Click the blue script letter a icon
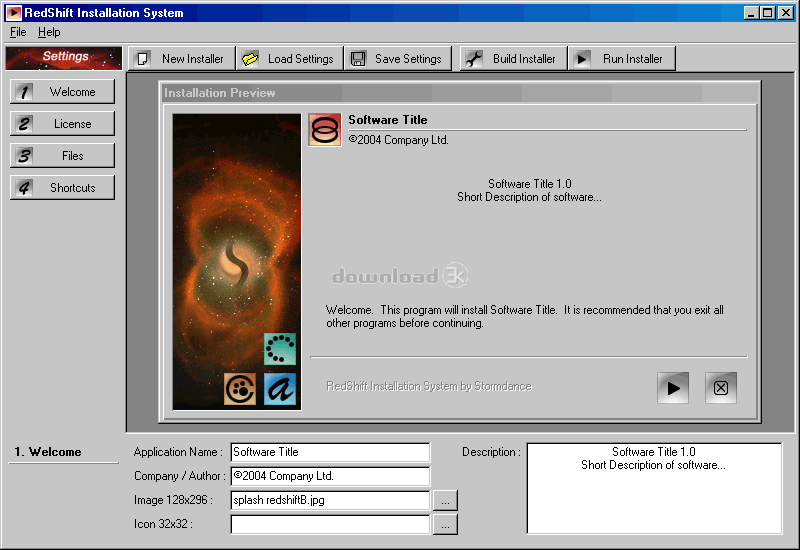The width and height of the screenshot is (800, 550). pyautogui.click(x=280, y=389)
